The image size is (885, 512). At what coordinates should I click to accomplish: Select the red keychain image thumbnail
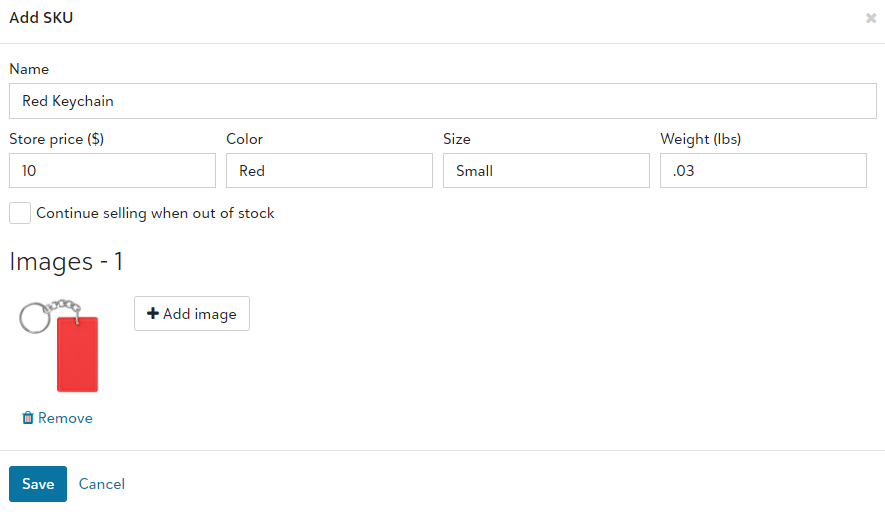62,346
